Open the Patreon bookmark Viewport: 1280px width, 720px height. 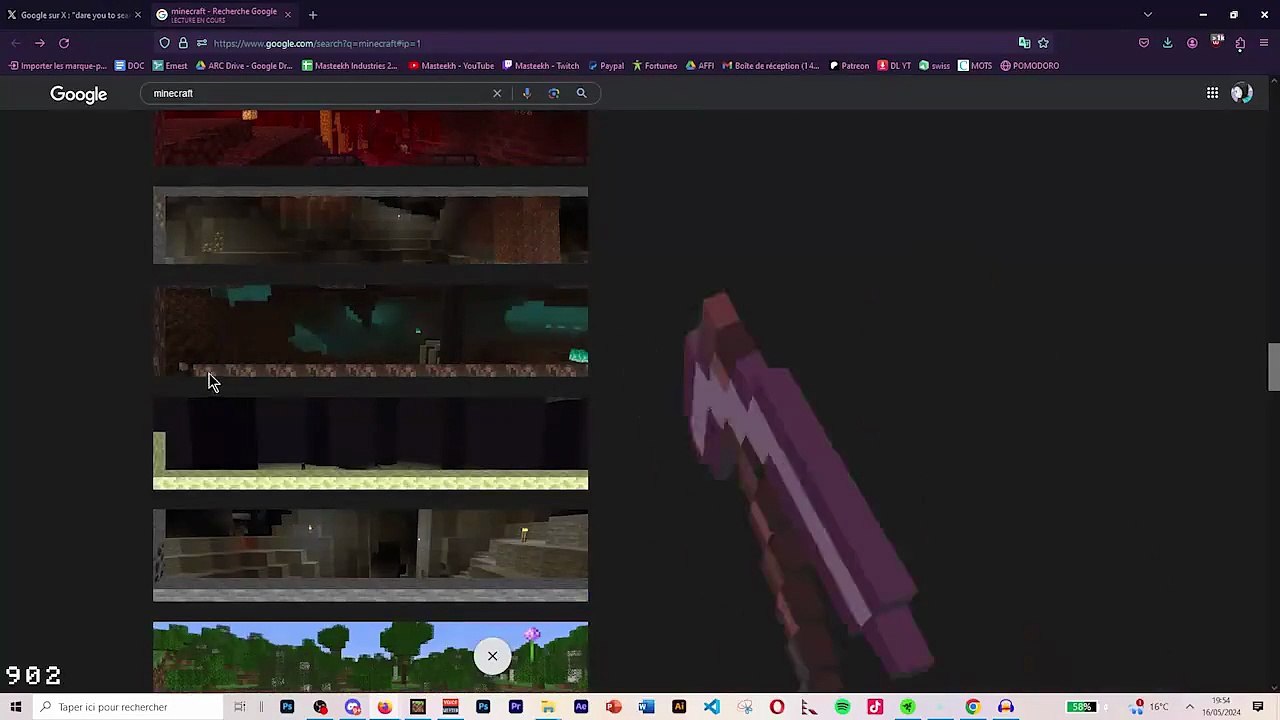click(x=849, y=66)
